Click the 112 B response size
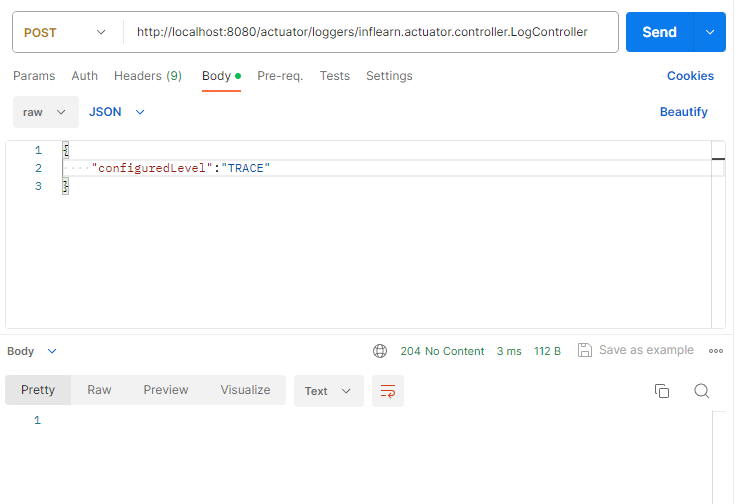736x504 pixels. (x=547, y=351)
